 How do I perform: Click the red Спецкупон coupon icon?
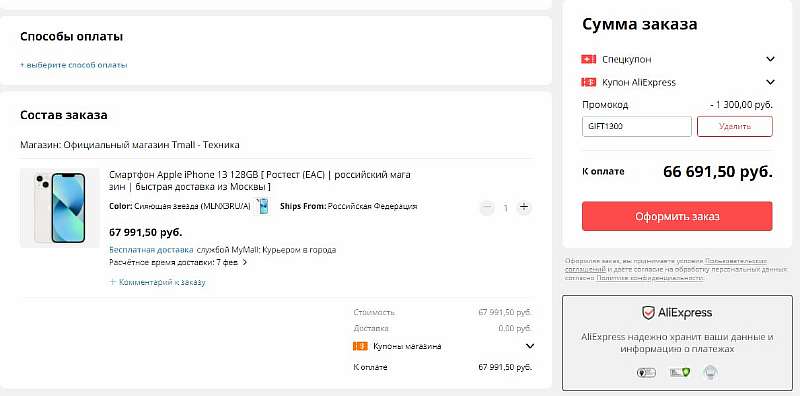click(x=588, y=59)
